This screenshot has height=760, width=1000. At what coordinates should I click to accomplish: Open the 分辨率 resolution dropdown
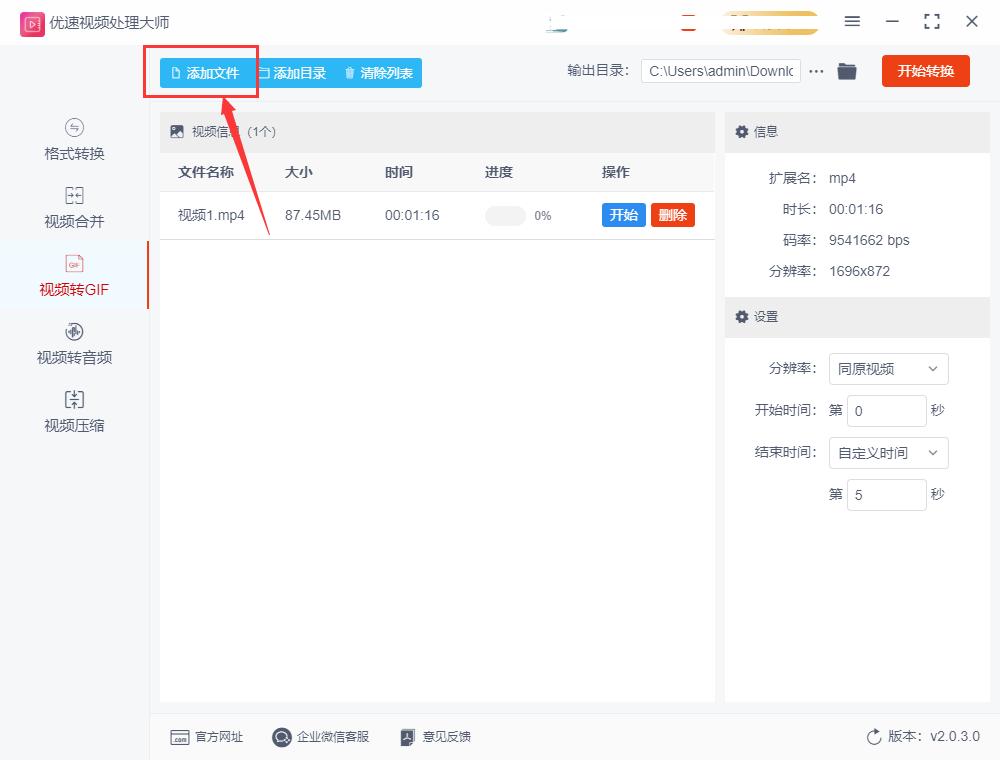point(888,369)
